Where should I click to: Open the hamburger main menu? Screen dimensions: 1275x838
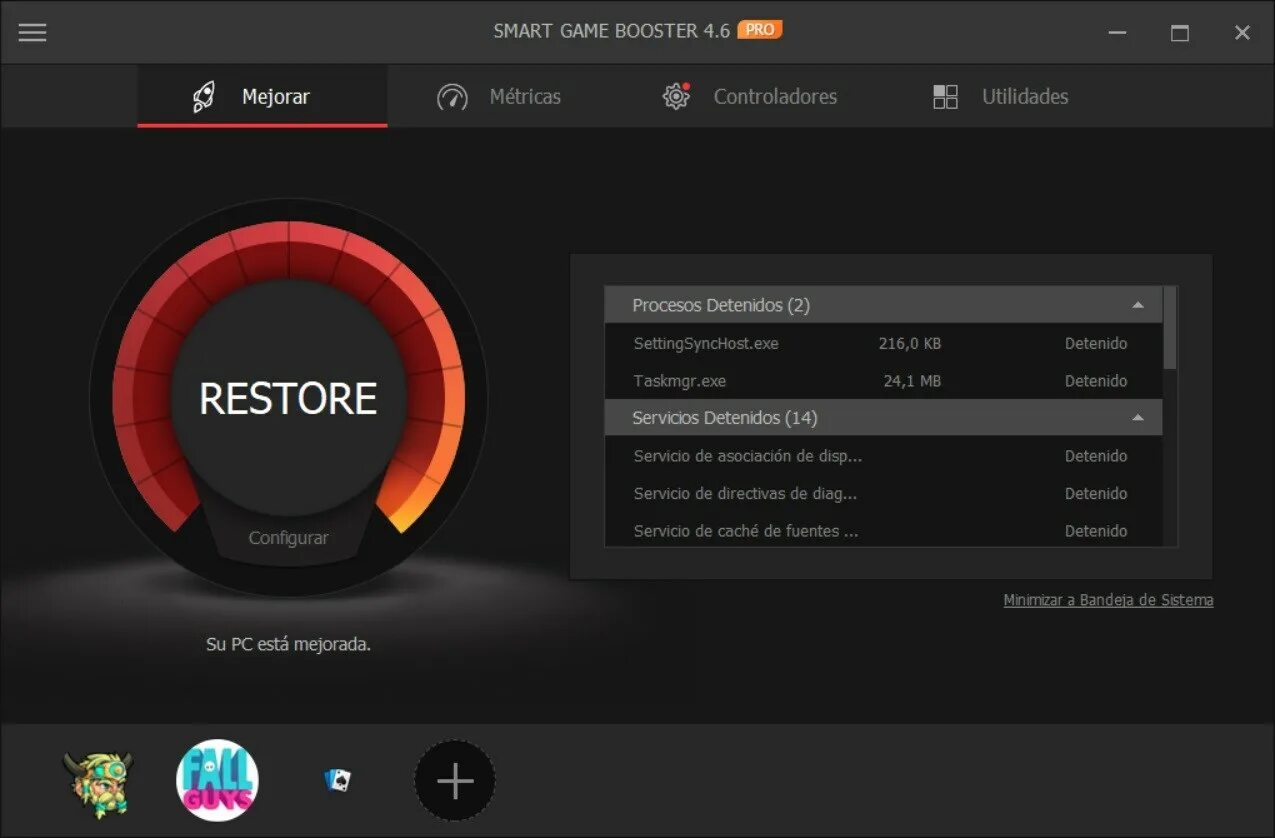tap(33, 32)
